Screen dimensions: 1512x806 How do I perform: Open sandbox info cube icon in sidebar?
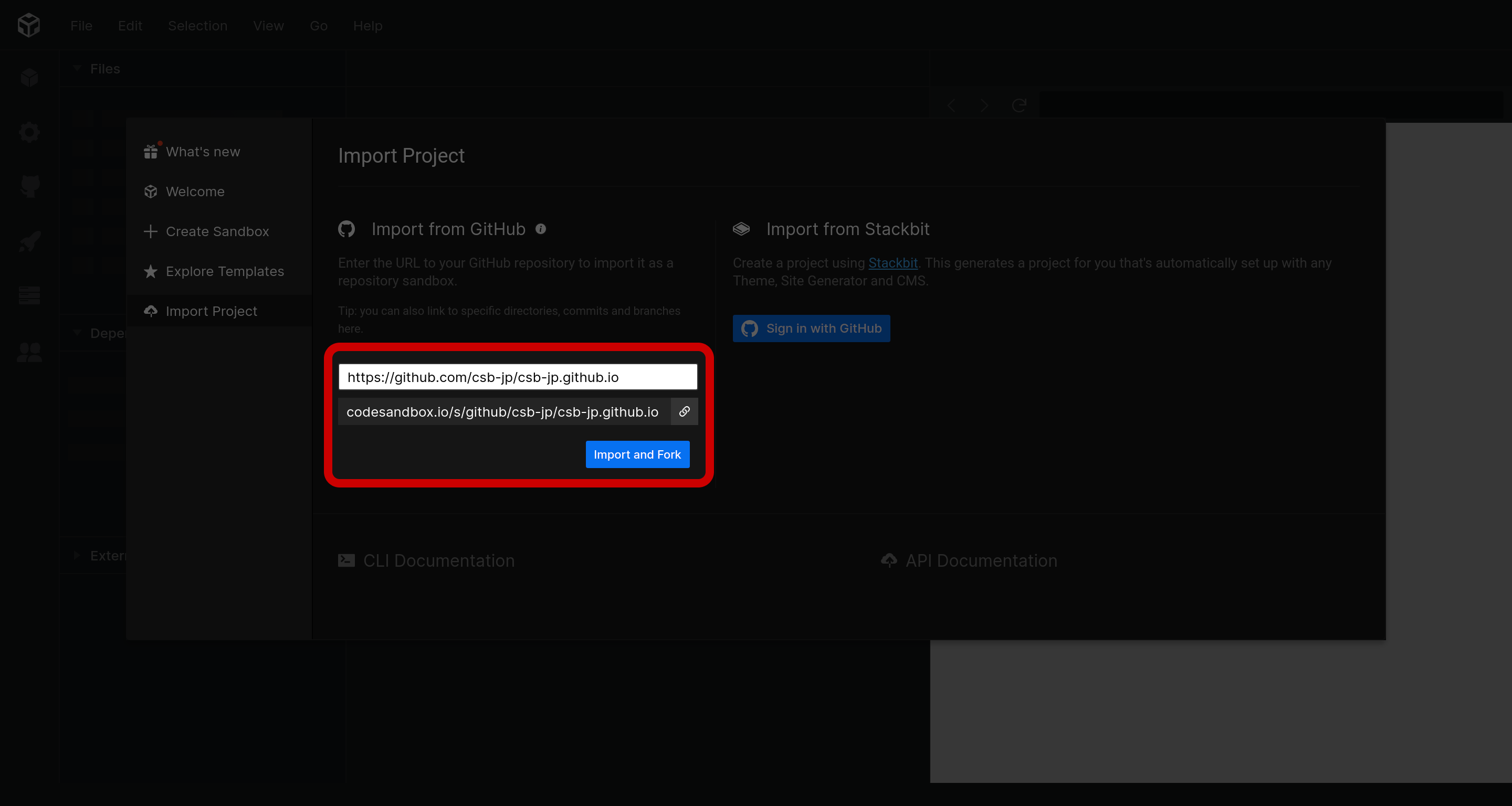[x=29, y=77]
